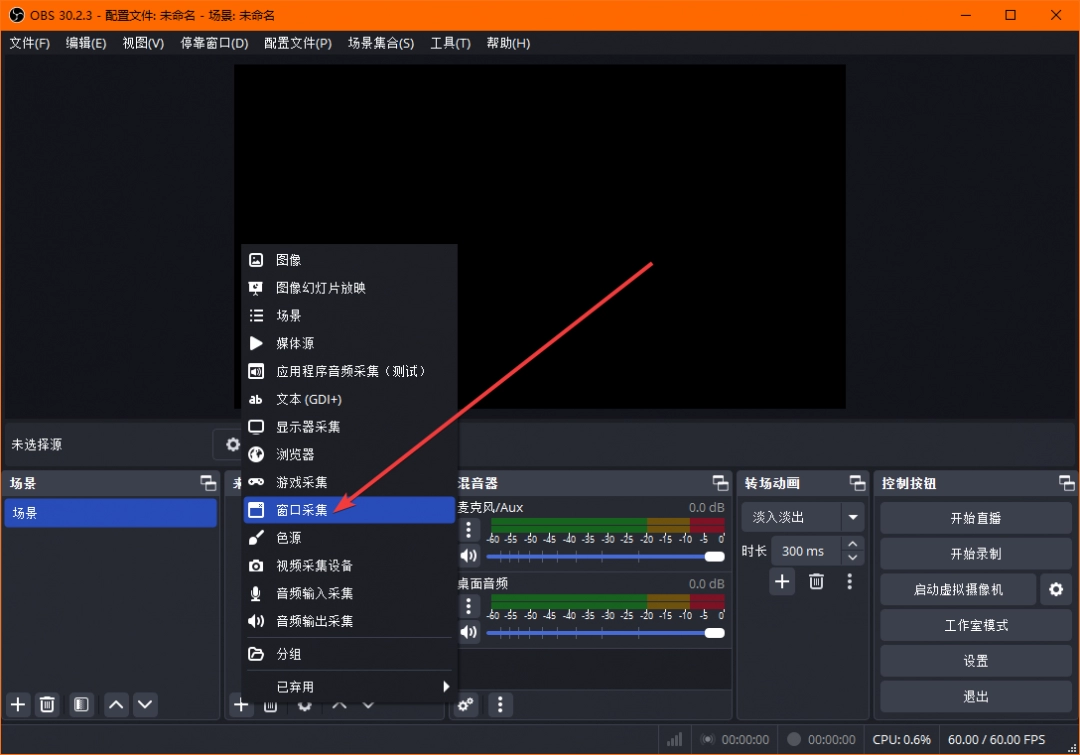Screen dimensions: 1080x755
Task: Enable 工作室模式
Action: pos(975,625)
